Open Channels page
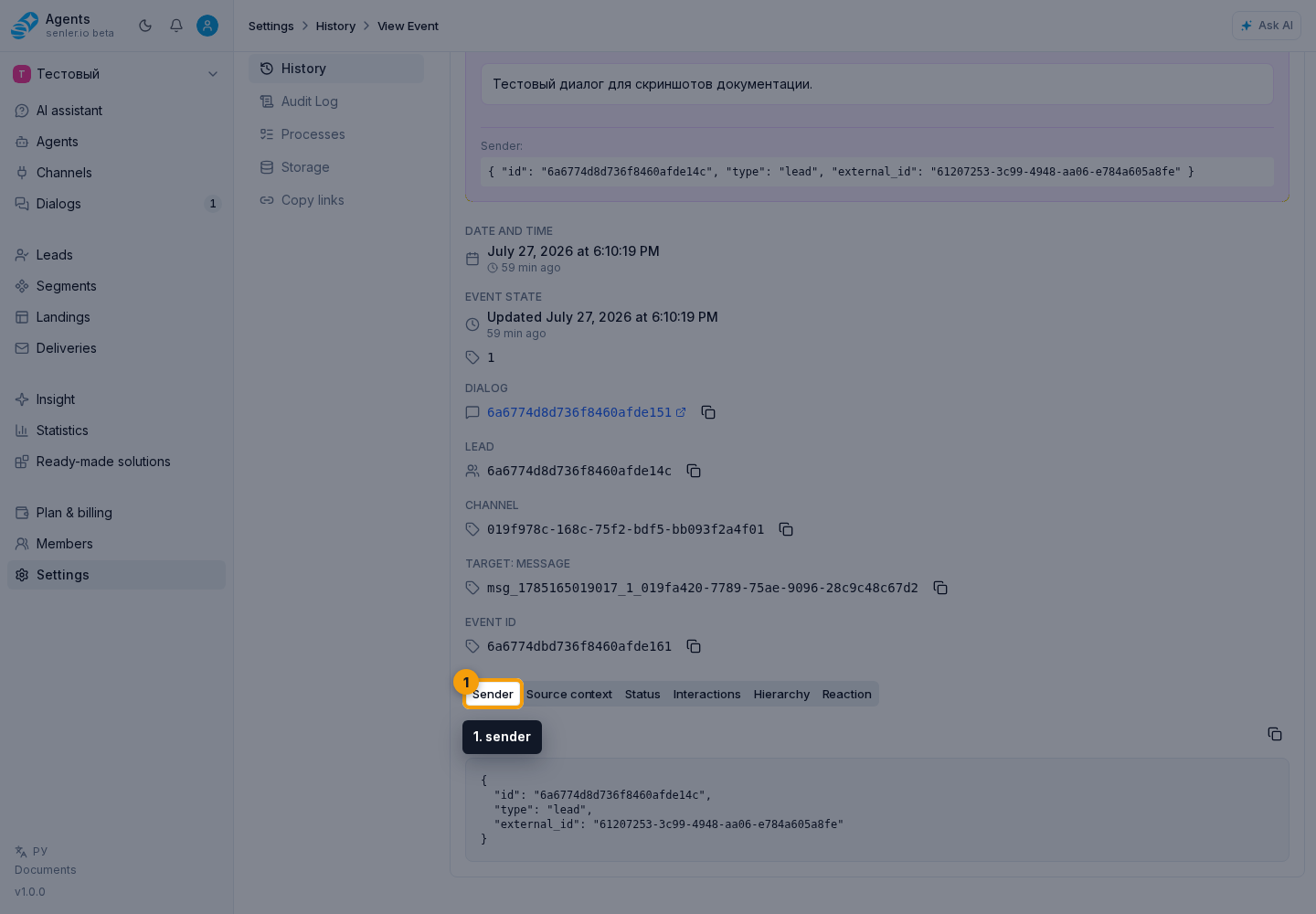This screenshot has height=914, width=1316. [x=116, y=173]
